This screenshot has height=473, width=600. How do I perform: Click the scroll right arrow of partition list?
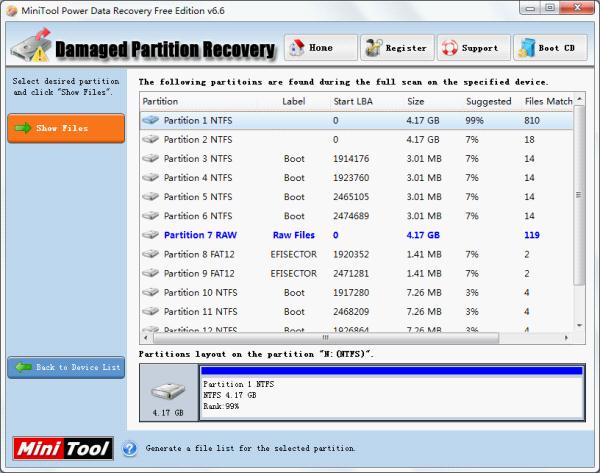point(566,338)
